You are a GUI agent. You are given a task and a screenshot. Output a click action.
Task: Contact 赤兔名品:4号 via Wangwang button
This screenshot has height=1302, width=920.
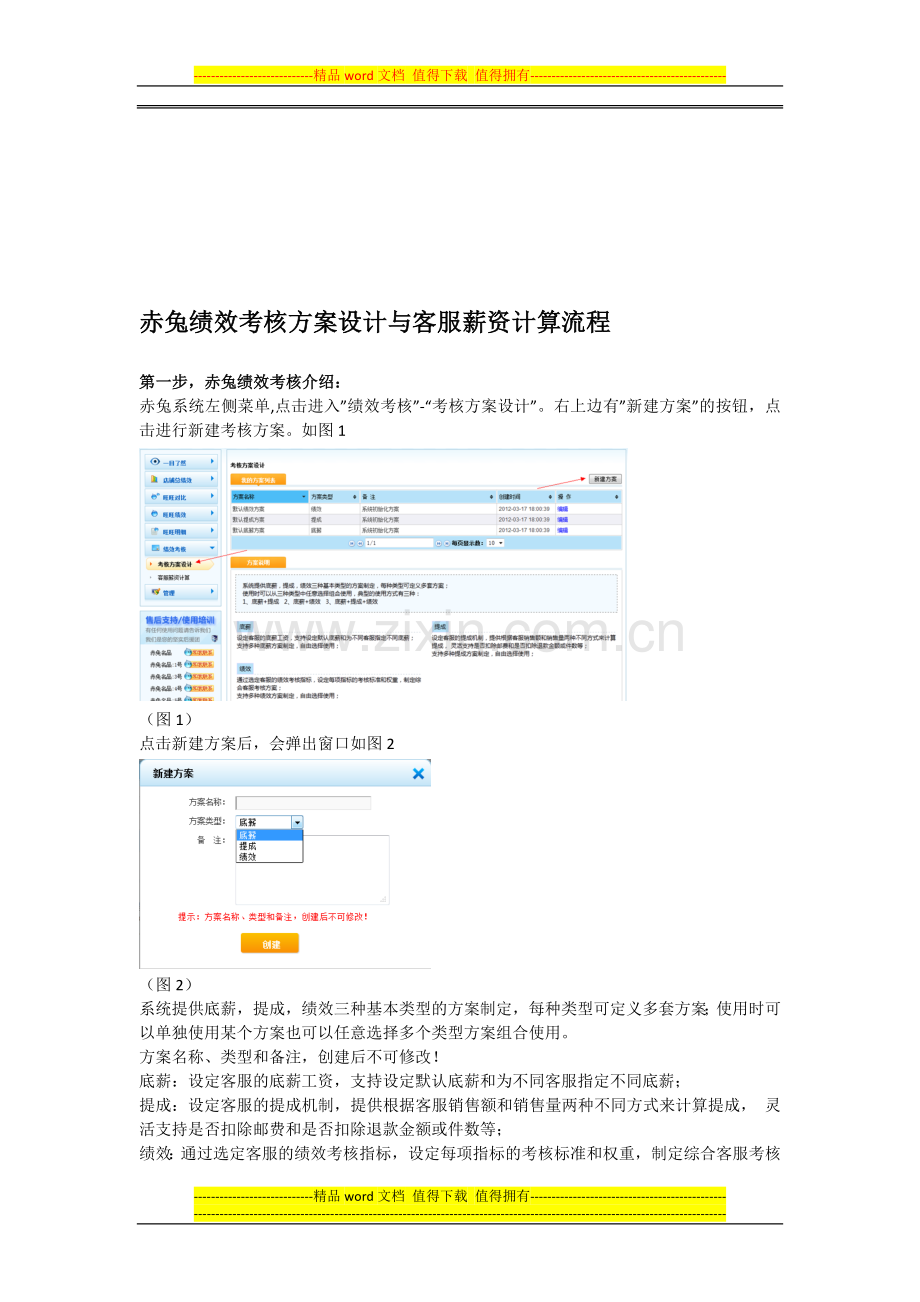coord(198,688)
